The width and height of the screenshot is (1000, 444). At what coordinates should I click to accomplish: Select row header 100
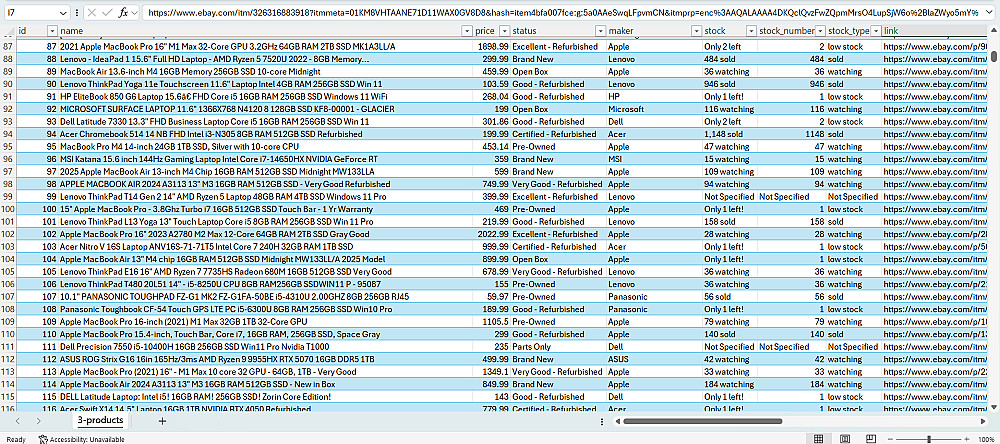(8, 209)
